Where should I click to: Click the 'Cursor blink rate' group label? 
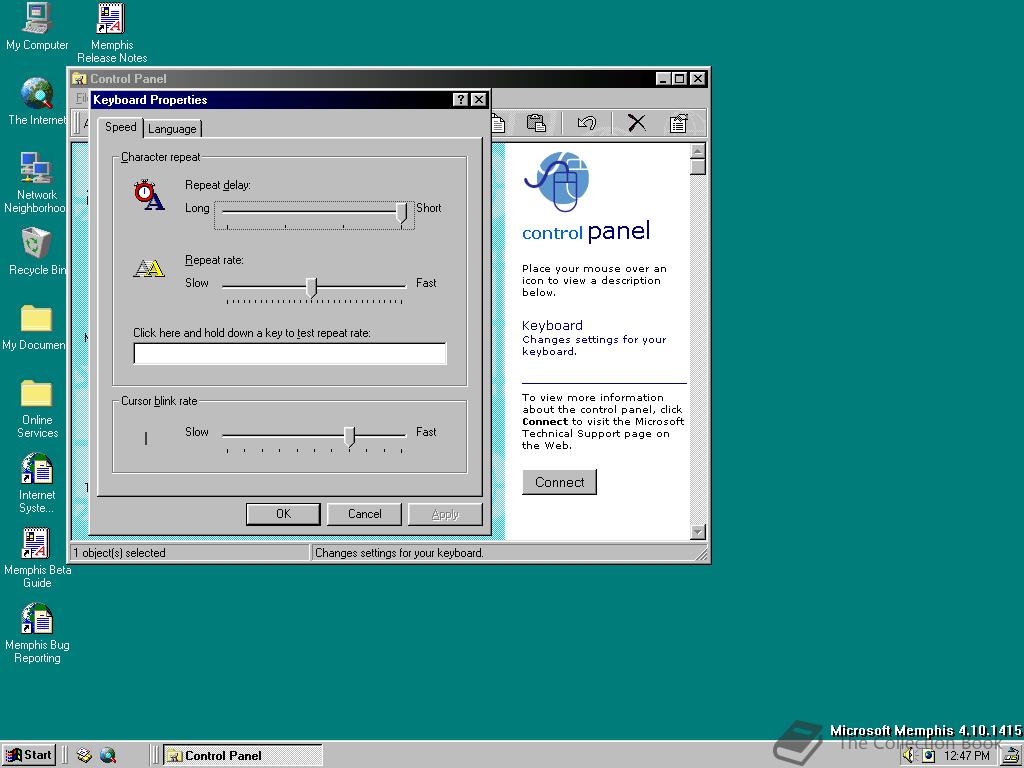click(159, 401)
